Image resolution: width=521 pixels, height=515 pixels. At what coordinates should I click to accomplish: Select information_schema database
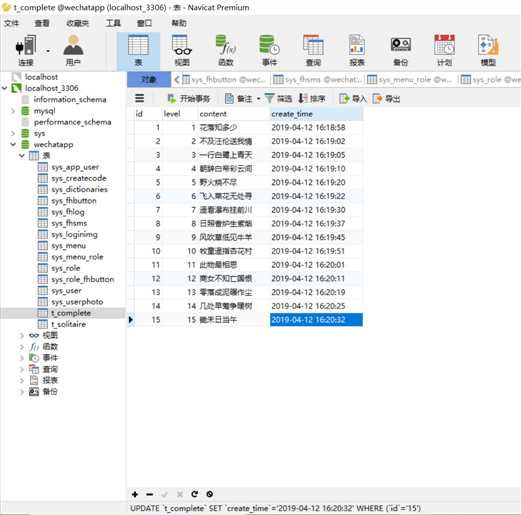[70, 99]
